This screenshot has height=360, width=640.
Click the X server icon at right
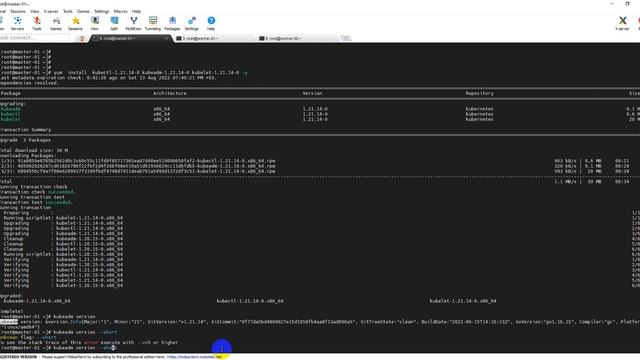(x=622, y=23)
